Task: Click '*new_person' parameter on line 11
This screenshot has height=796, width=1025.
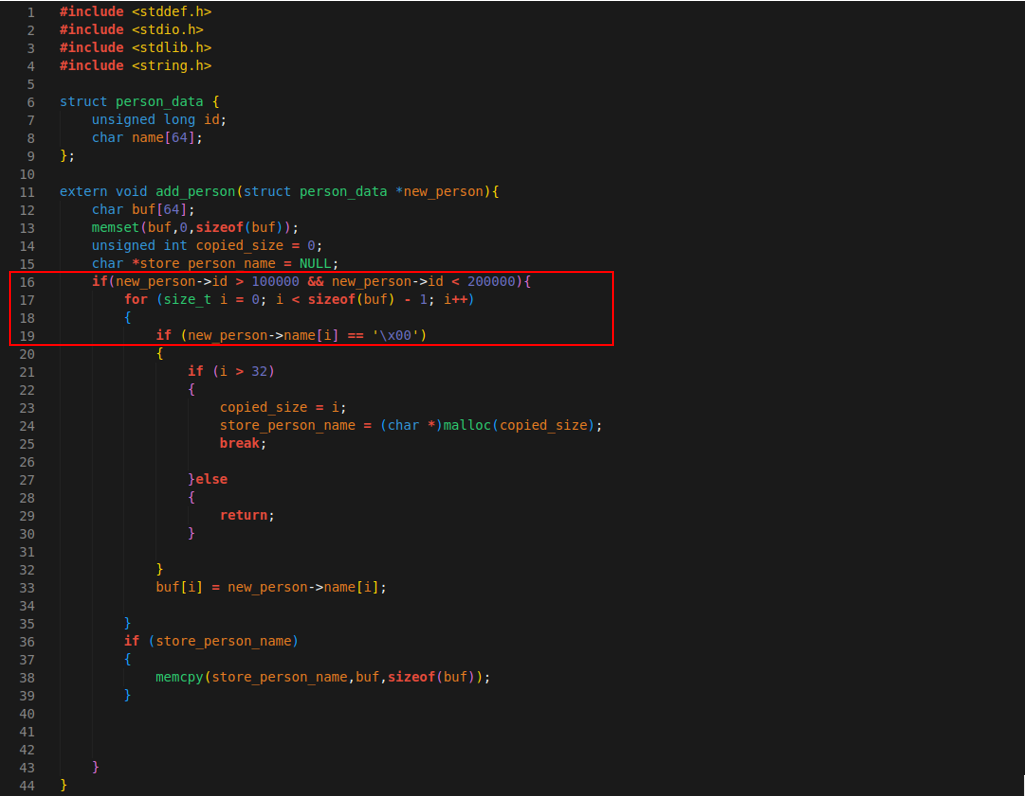Action: pos(439,191)
